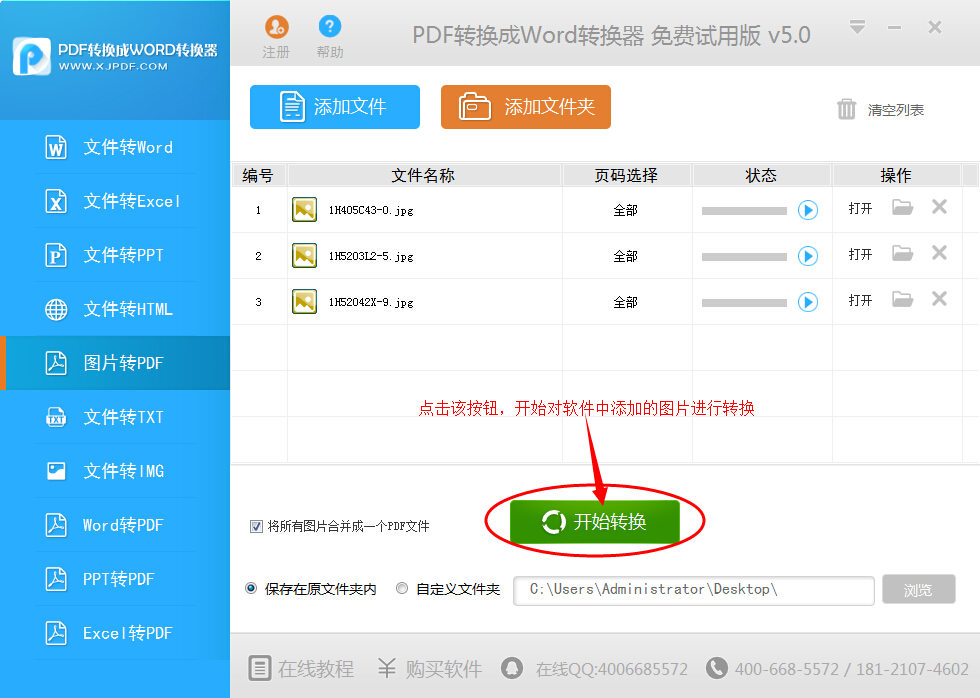Open folder icon for 1H5203L2-5.jpg
The height and width of the screenshot is (698, 980).
(x=902, y=253)
